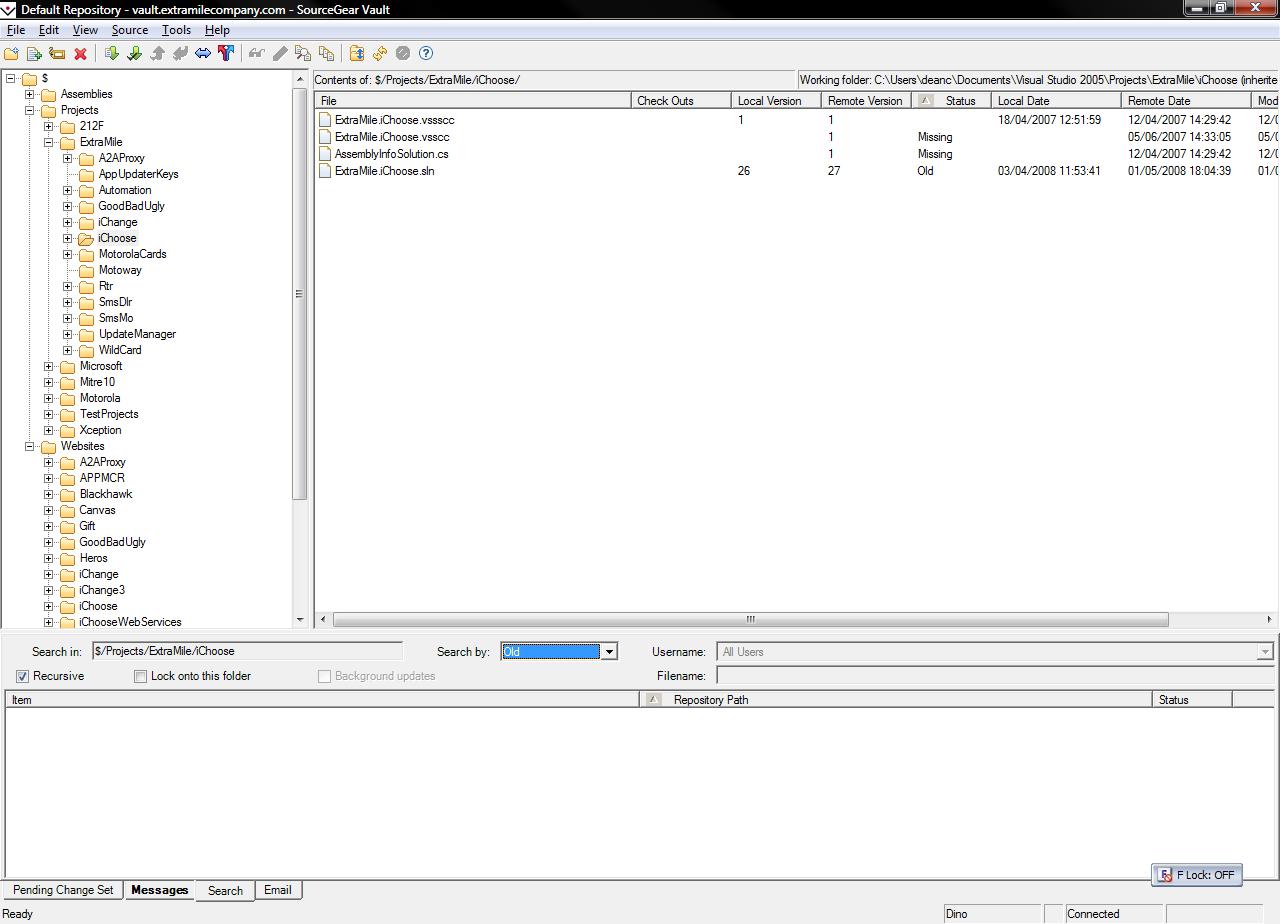The width and height of the screenshot is (1280, 924).
Task: Click the Search in path field
Action: pos(247,651)
